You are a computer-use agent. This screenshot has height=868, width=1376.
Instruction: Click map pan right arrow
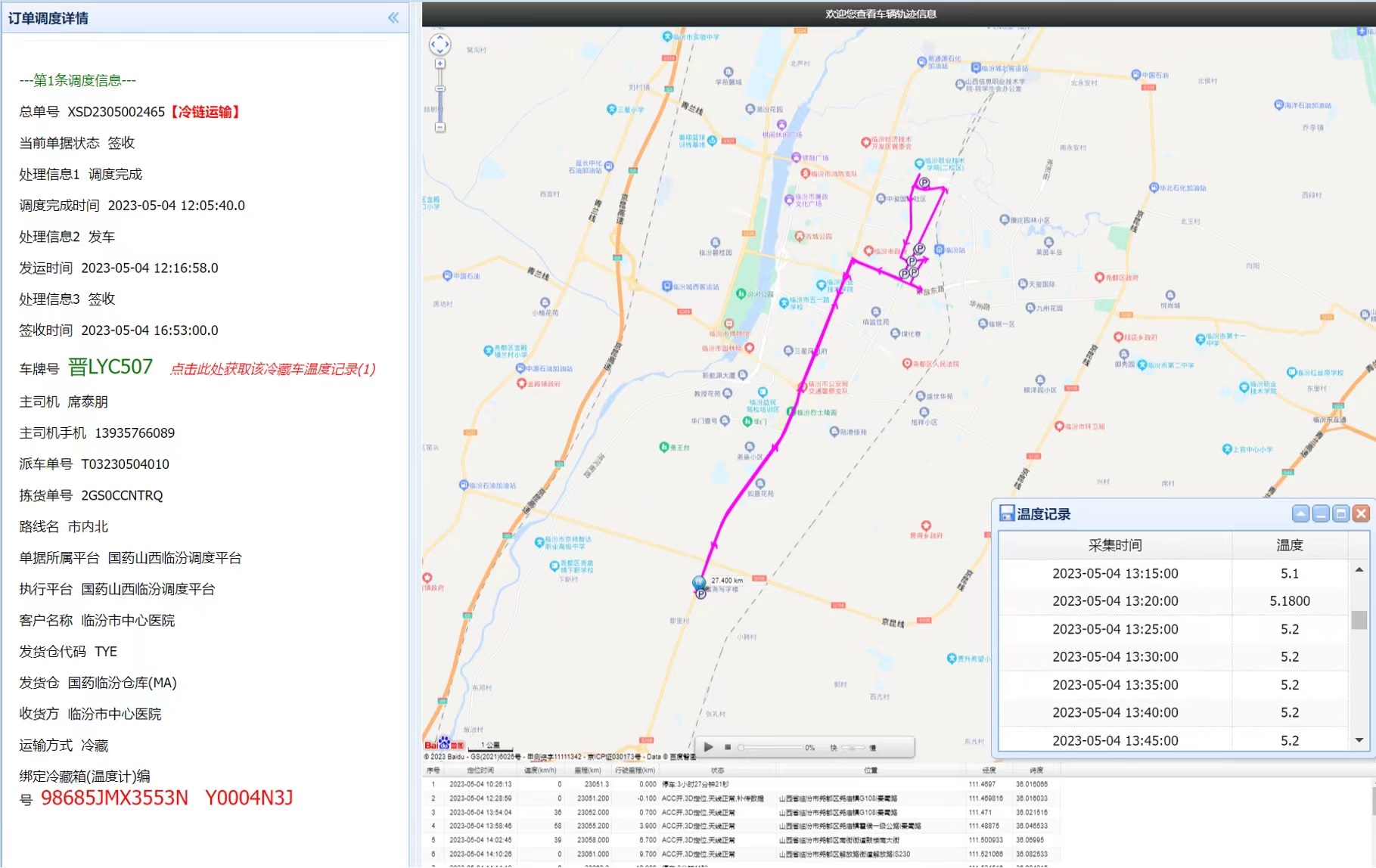(448, 45)
